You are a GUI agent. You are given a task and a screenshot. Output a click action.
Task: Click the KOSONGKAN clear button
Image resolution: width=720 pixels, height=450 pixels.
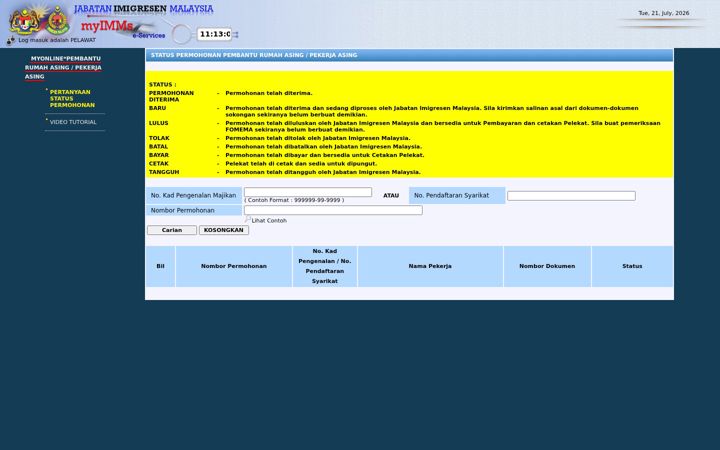click(224, 230)
